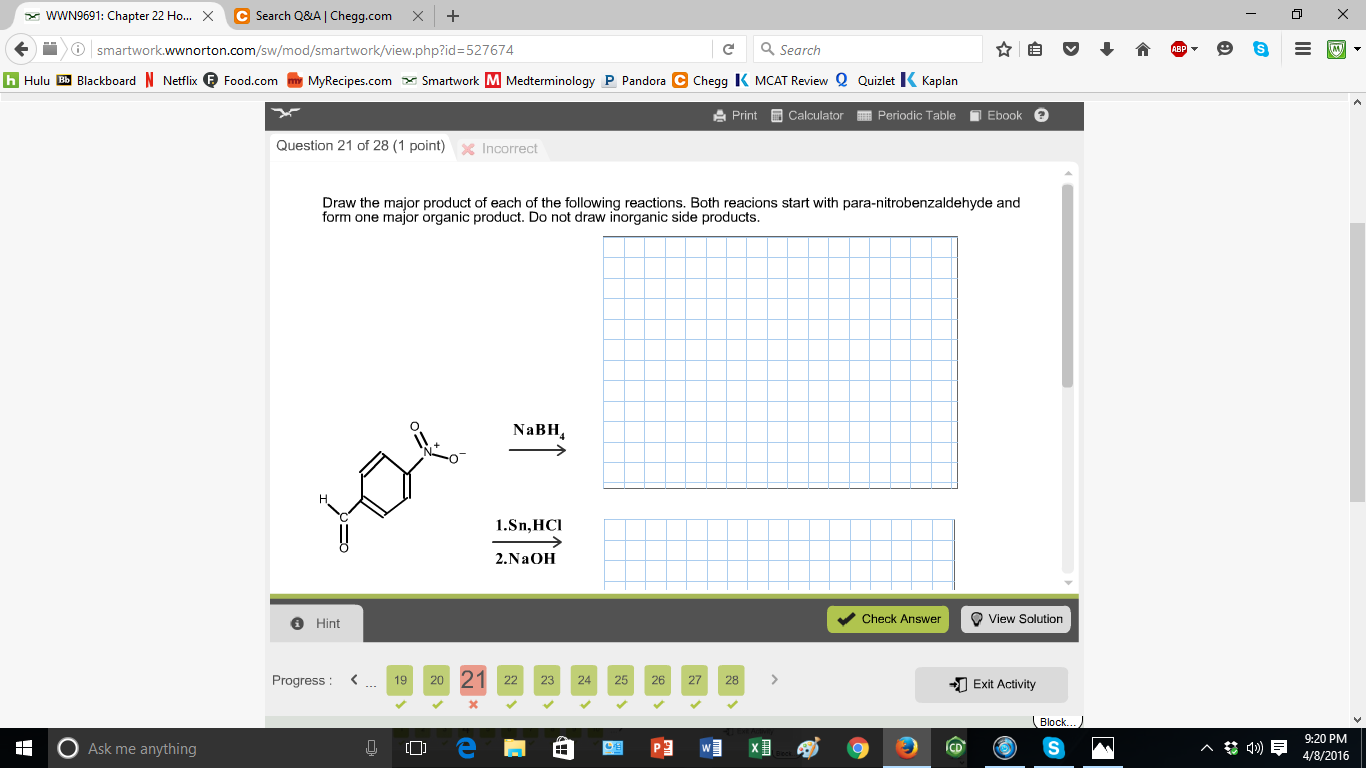Show next questions in Progress

774,680
